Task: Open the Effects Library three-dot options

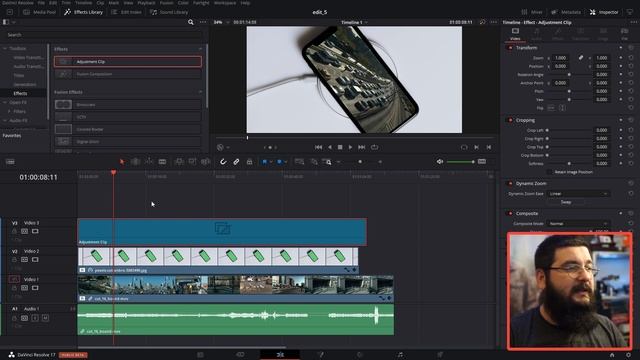Action: pos(203,22)
